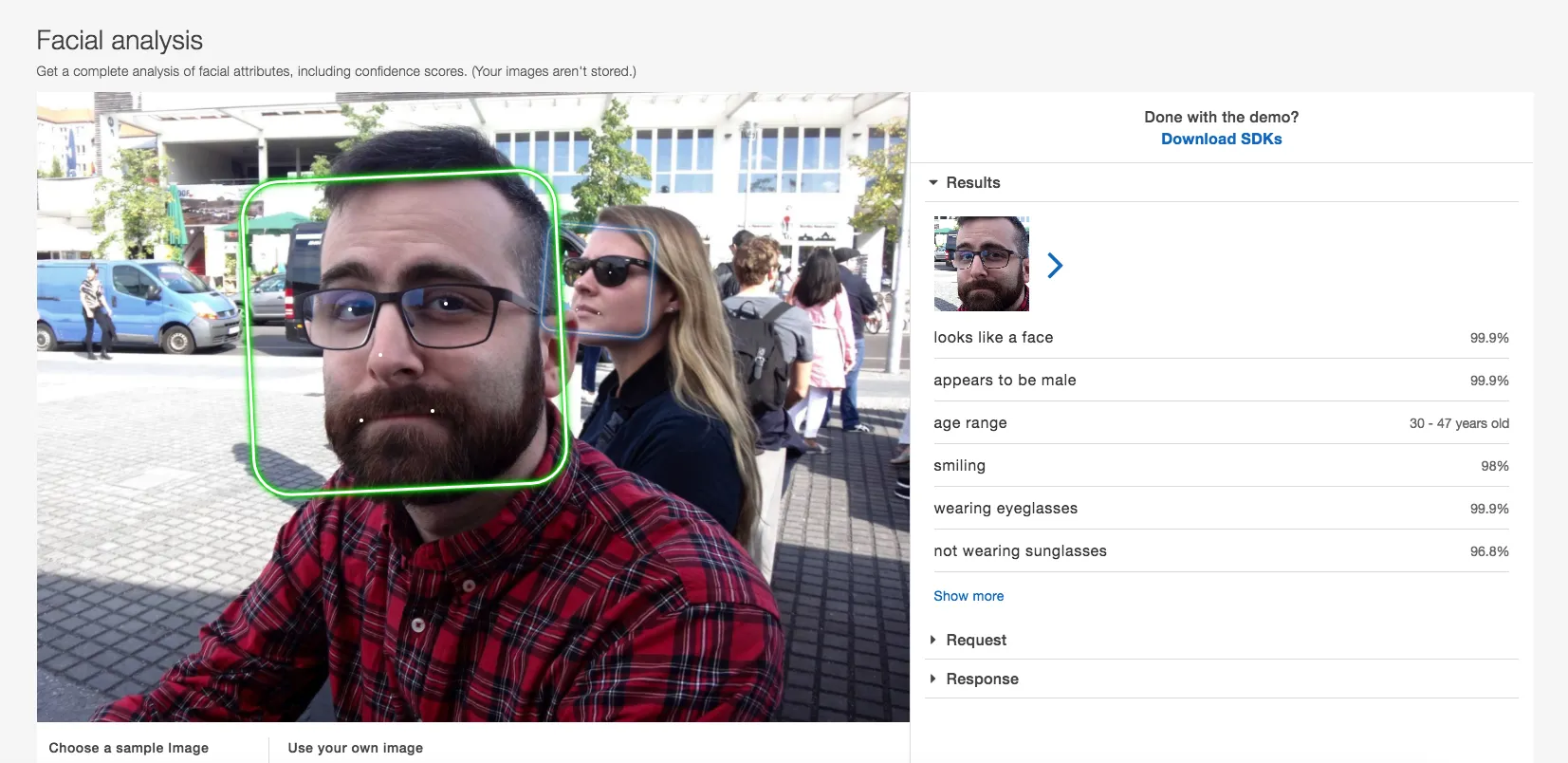Select the blue bounding box on sunglasses face
This screenshot has height=763, width=1568.
[654, 285]
